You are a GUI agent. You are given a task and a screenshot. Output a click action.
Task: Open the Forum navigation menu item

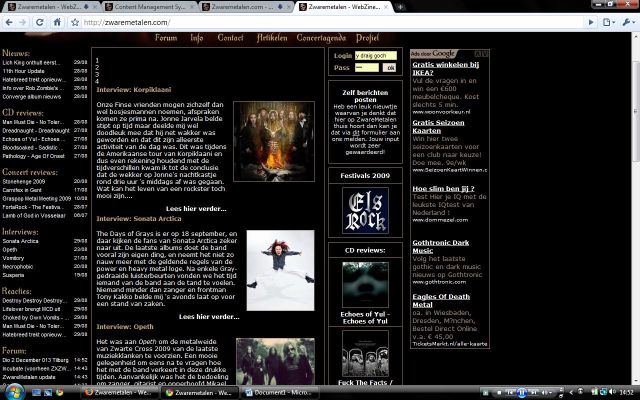(x=166, y=38)
